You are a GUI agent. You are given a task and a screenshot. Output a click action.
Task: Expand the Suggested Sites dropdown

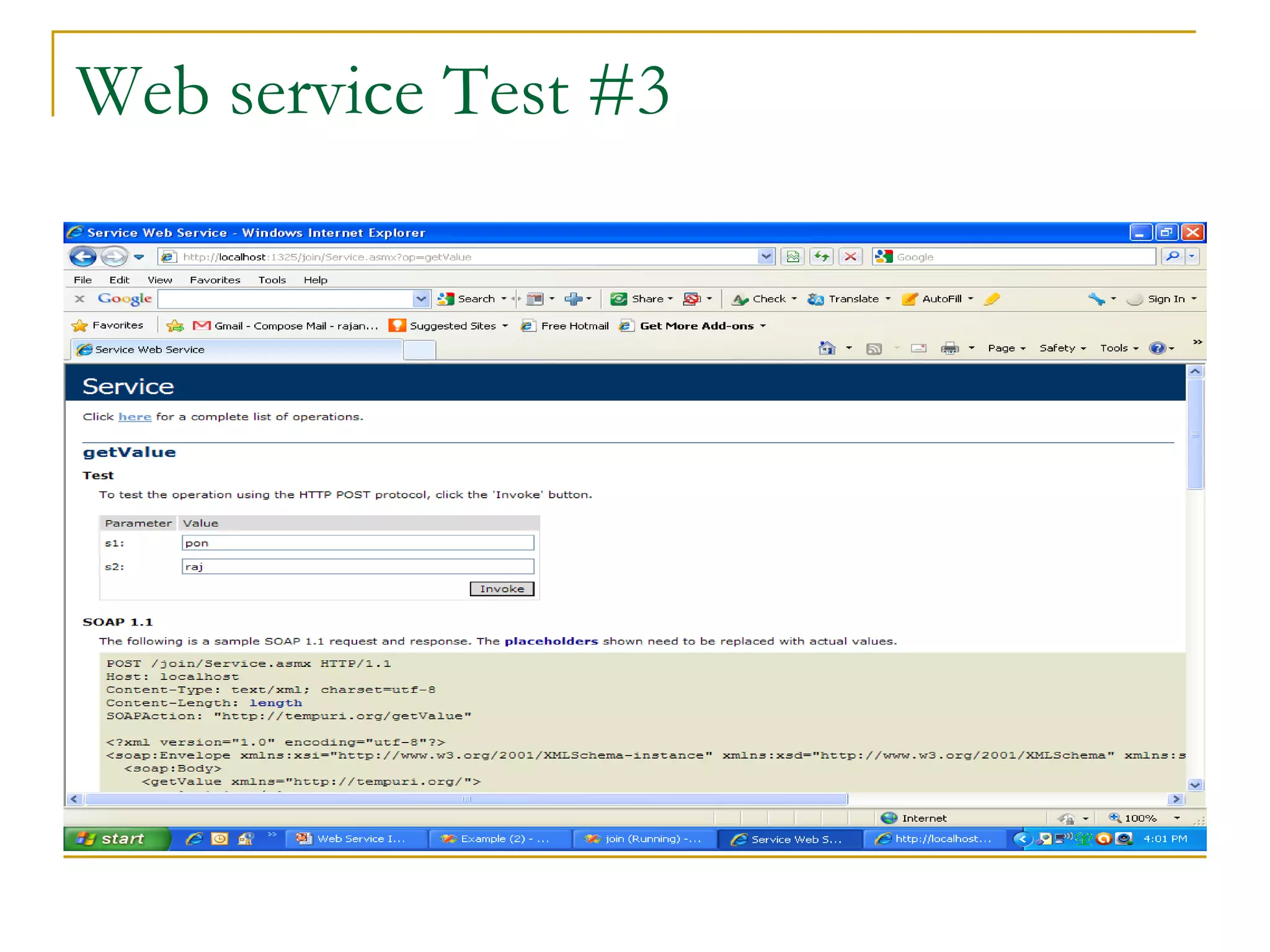(505, 326)
